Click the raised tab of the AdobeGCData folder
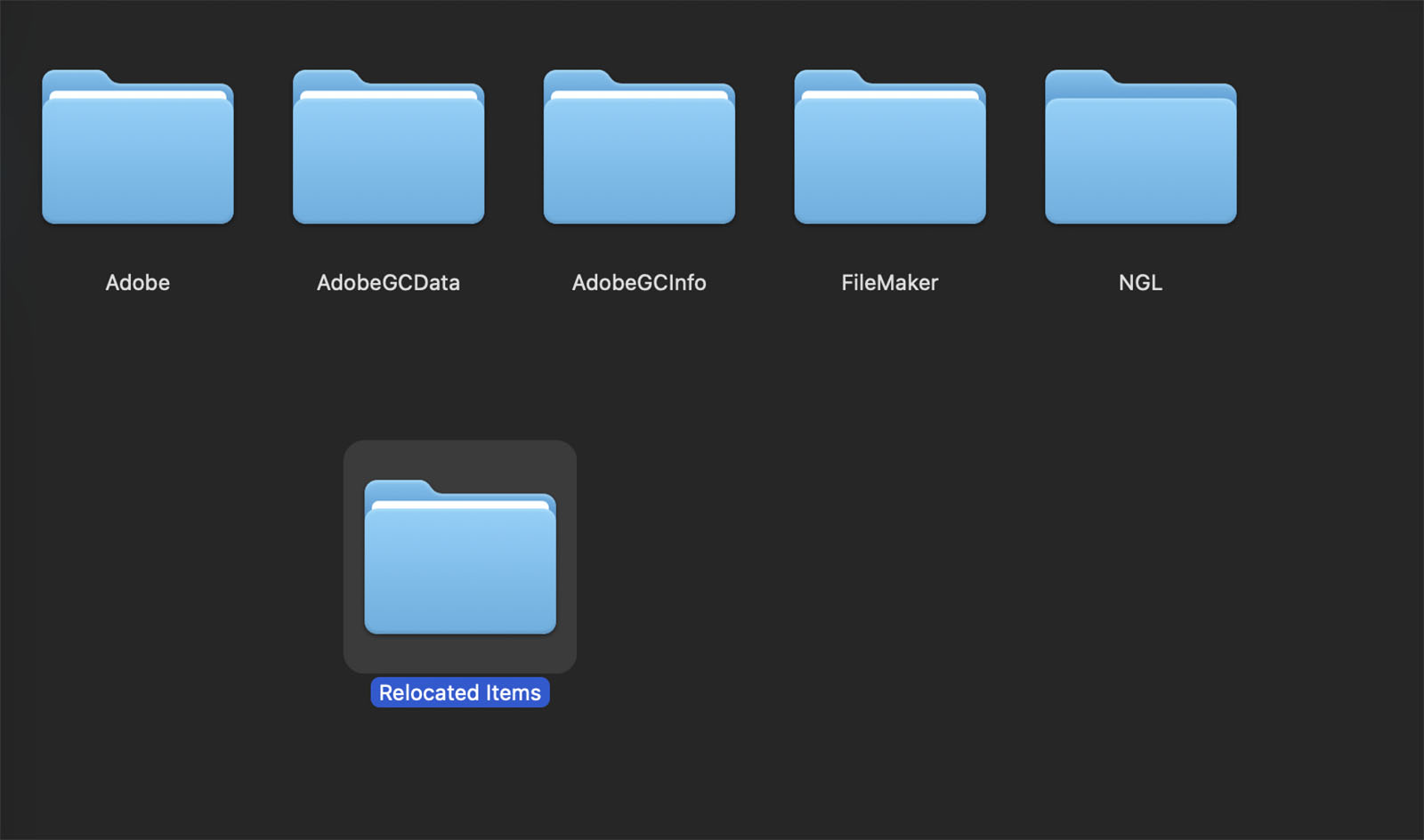Viewport: 1424px width, 840px height. tap(327, 78)
